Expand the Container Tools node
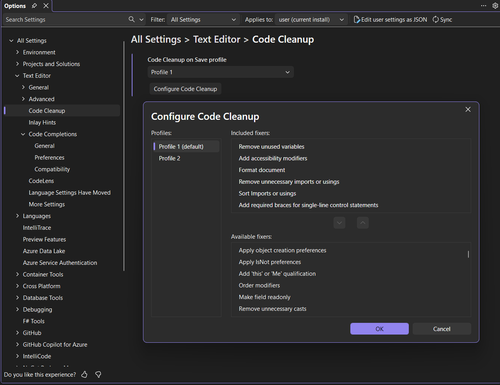Screen dimensions: 500x385 [17, 274]
